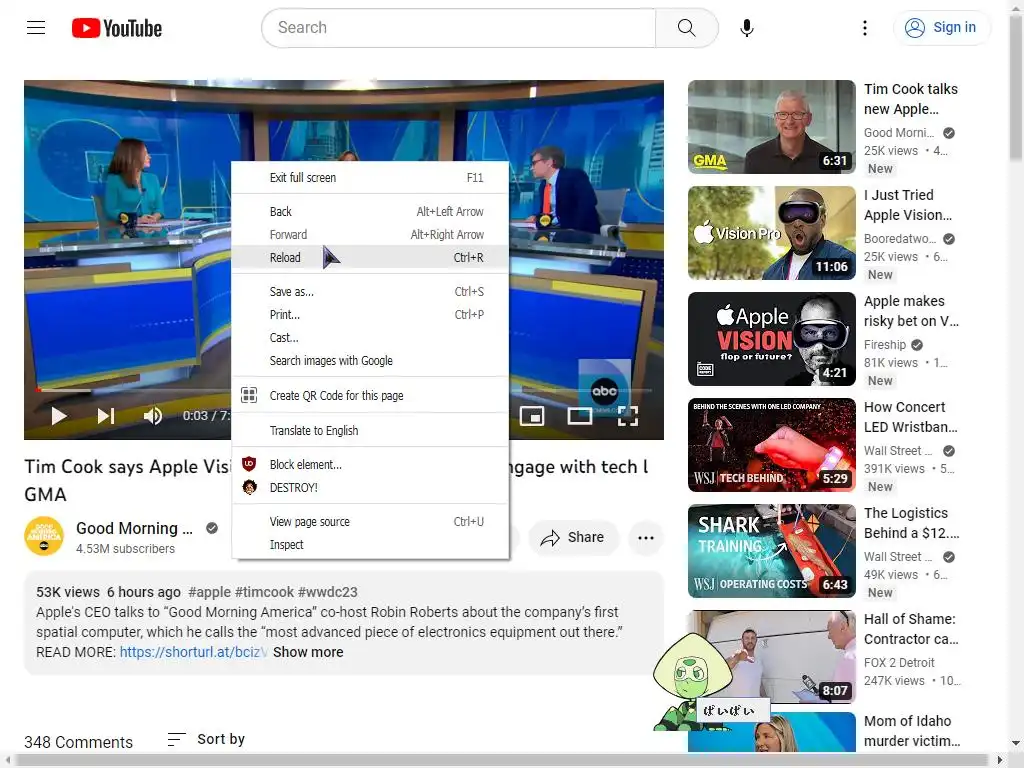Open FOX 2 Detroit channel name
The width and height of the screenshot is (1024, 768).
[x=899, y=662]
